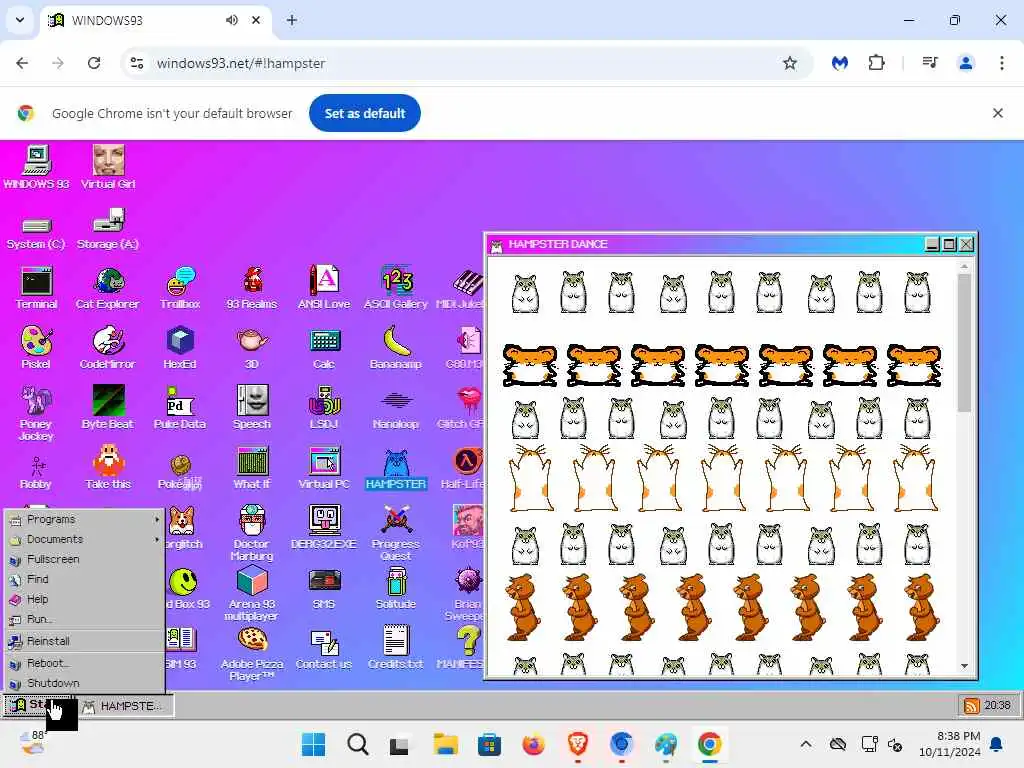The width and height of the screenshot is (1024, 768).
Task: Mute the WINDOWS93 tab audio
Action: tap(232, 20)
